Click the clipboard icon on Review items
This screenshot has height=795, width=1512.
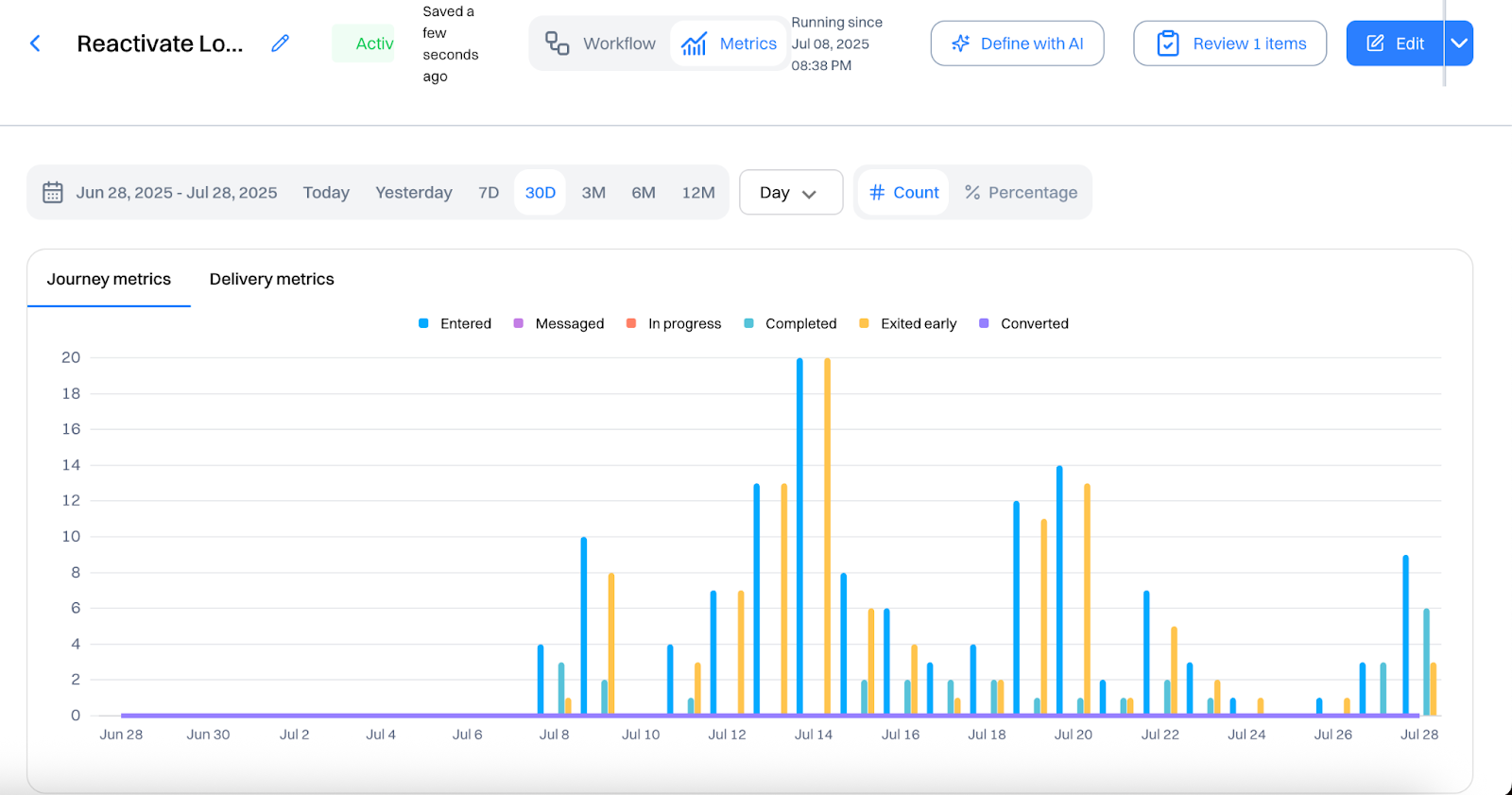point(1168,43)
